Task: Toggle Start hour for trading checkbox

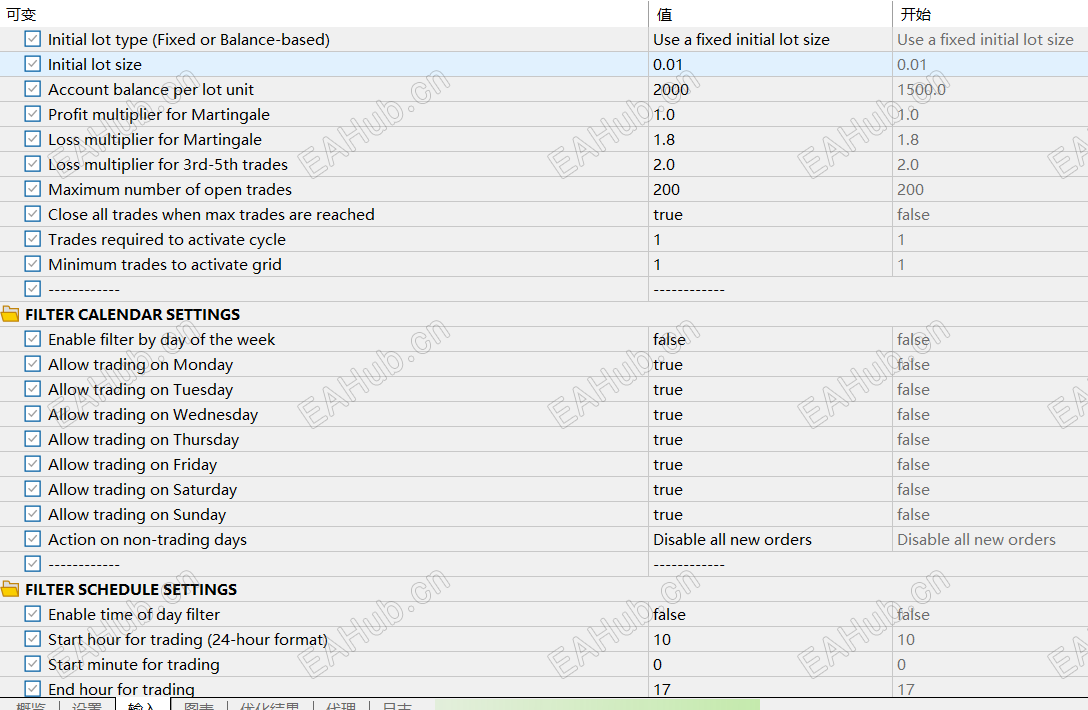Action: pyautogui.click(x=33, y=639)
